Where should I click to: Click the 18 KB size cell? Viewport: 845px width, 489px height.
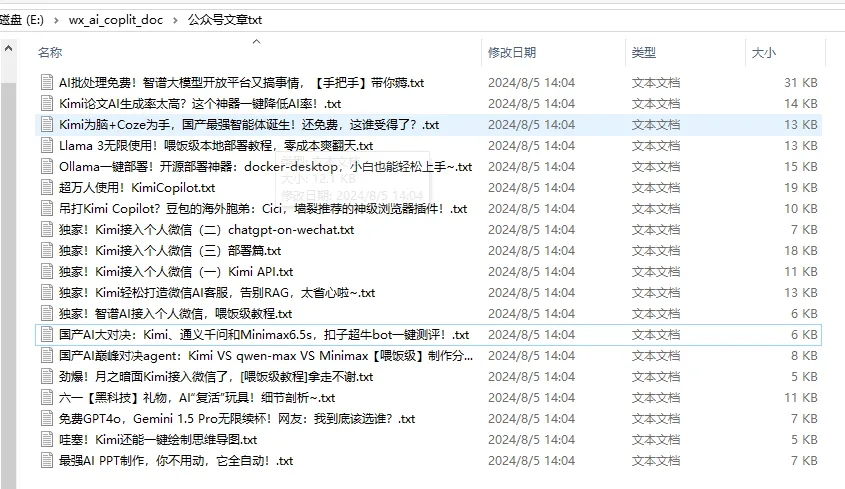click(801, 251)
